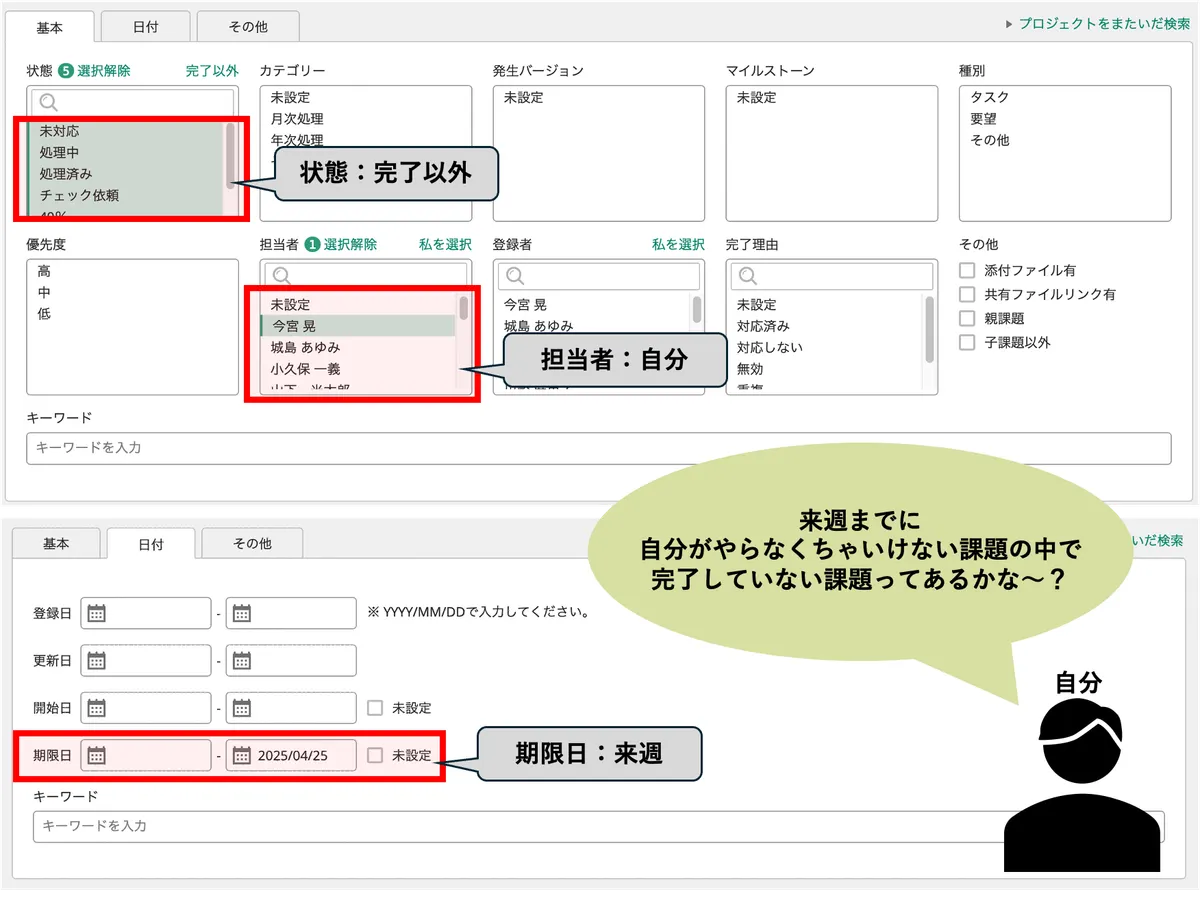Click the search icon in 登録者 filter

click(515, 276)
